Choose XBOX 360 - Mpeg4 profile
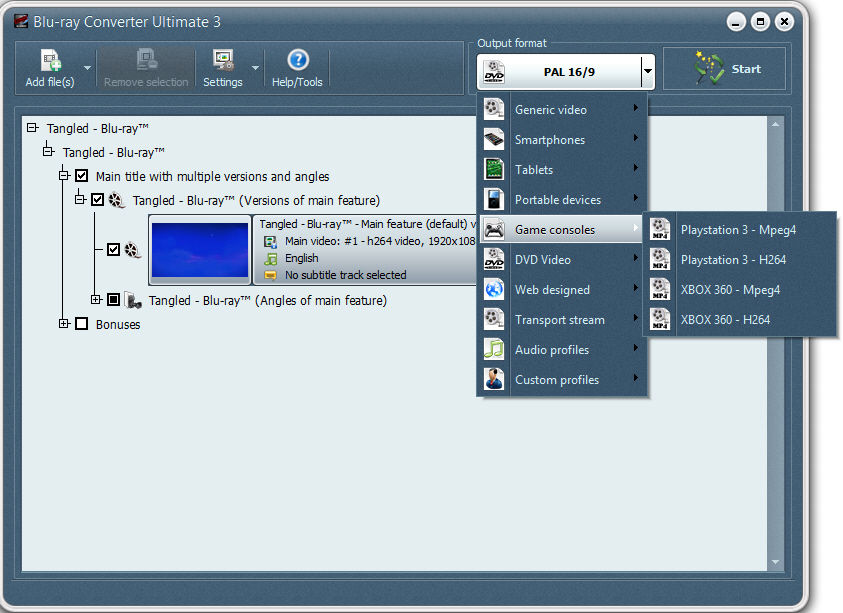Screen dimensions: 843x613 point(740,290)
